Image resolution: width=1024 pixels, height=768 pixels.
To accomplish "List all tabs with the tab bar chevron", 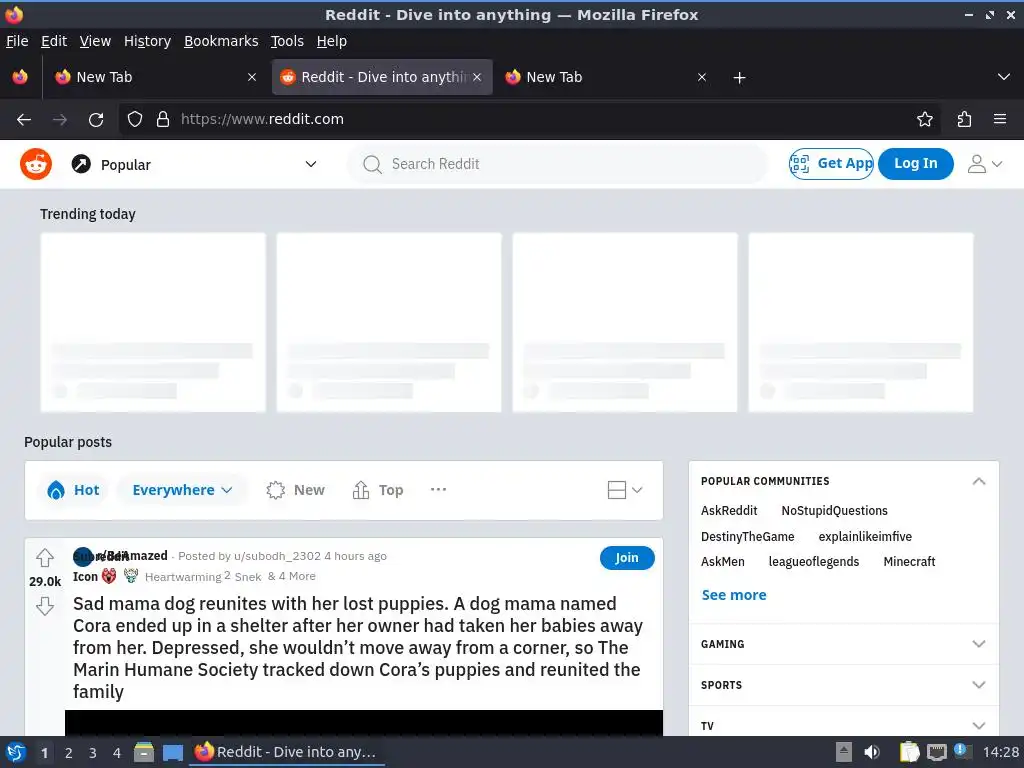I will 1004,77.
